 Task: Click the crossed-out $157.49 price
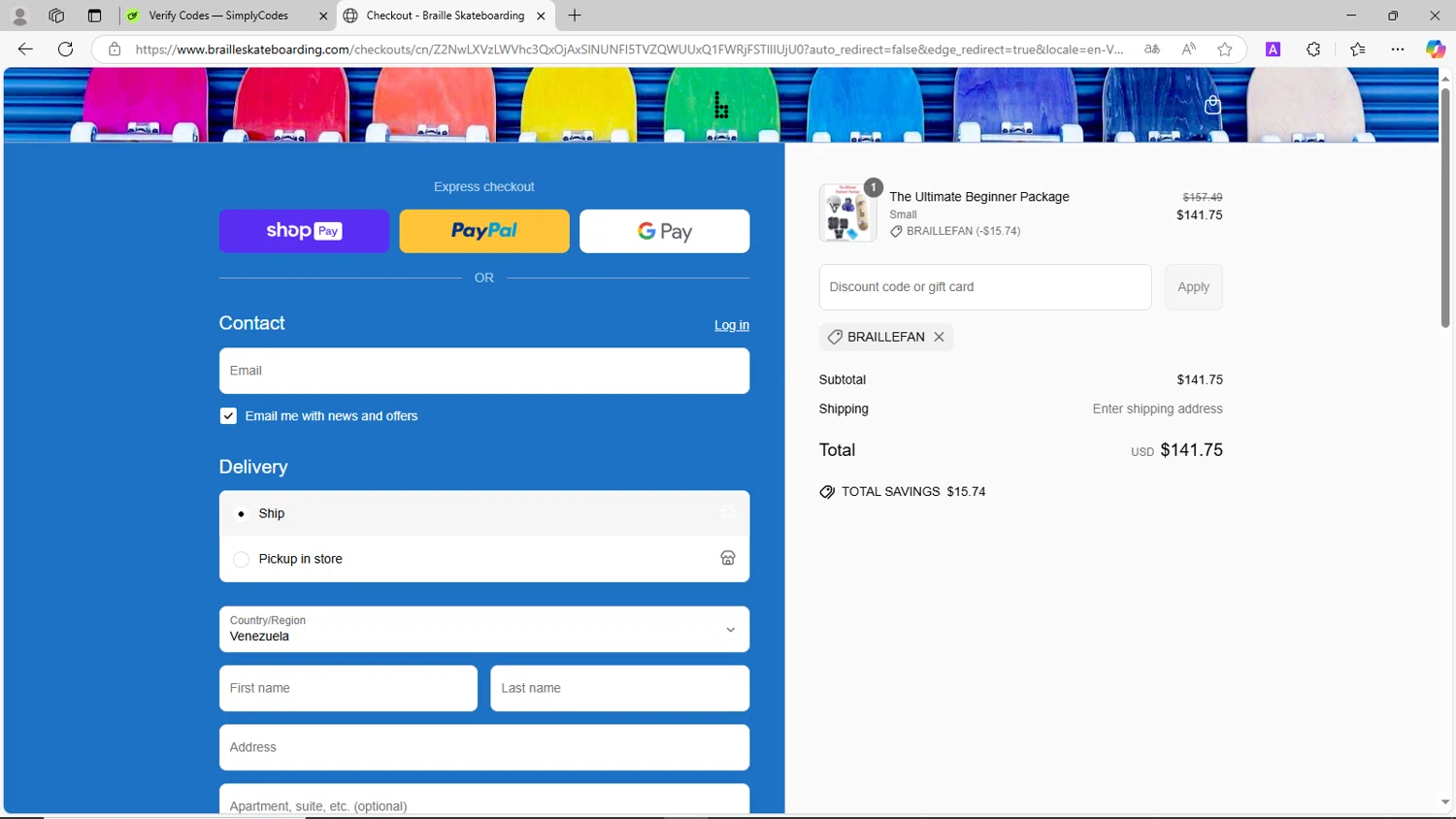pos(1203,197)
